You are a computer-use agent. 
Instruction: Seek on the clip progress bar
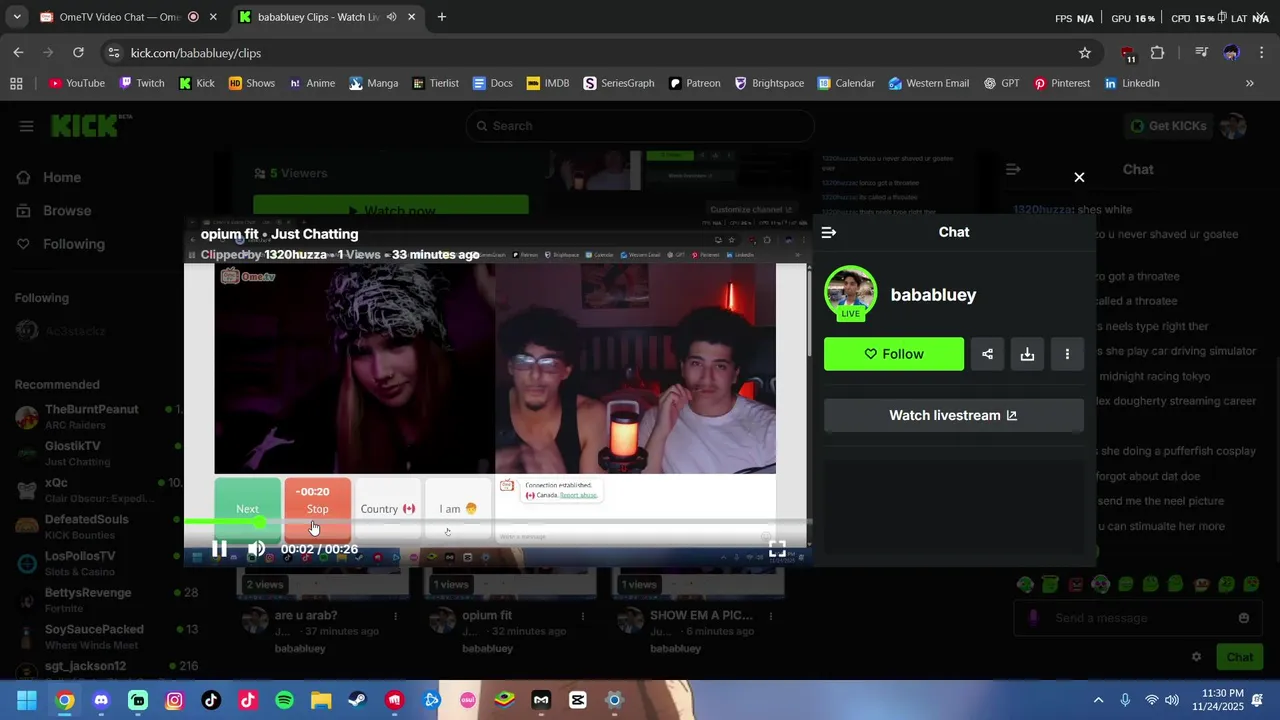coord(497,522)
